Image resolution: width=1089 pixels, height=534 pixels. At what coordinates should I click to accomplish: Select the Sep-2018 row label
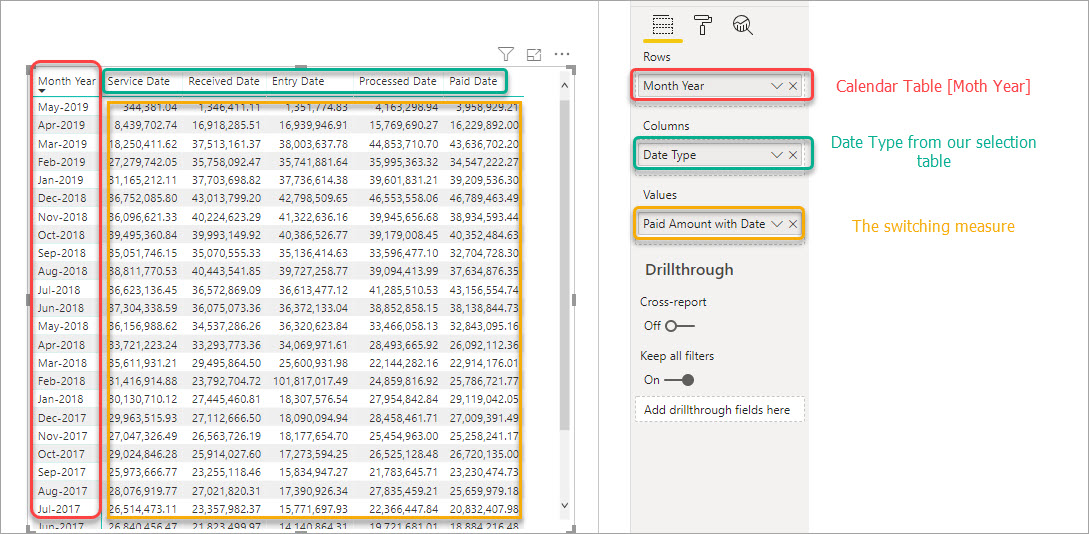pos(61,253)
